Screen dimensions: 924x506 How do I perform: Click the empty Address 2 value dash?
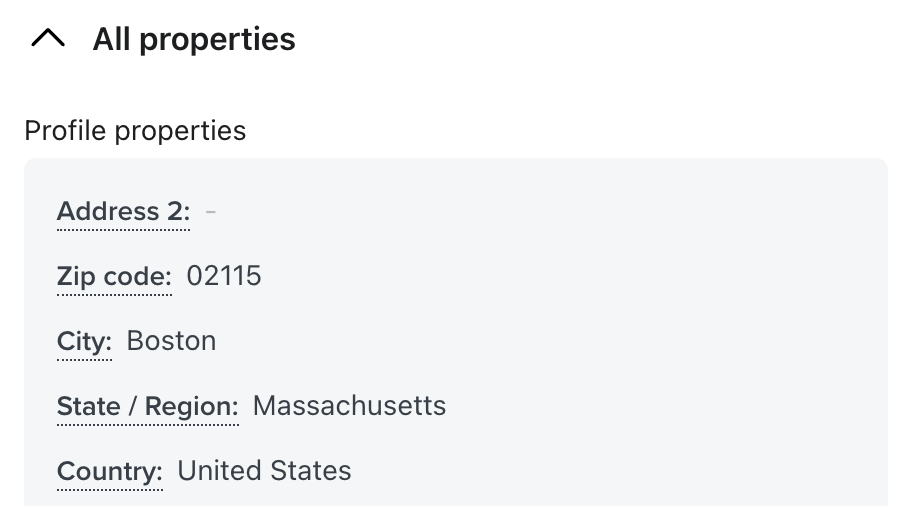(x=211, y=211)
